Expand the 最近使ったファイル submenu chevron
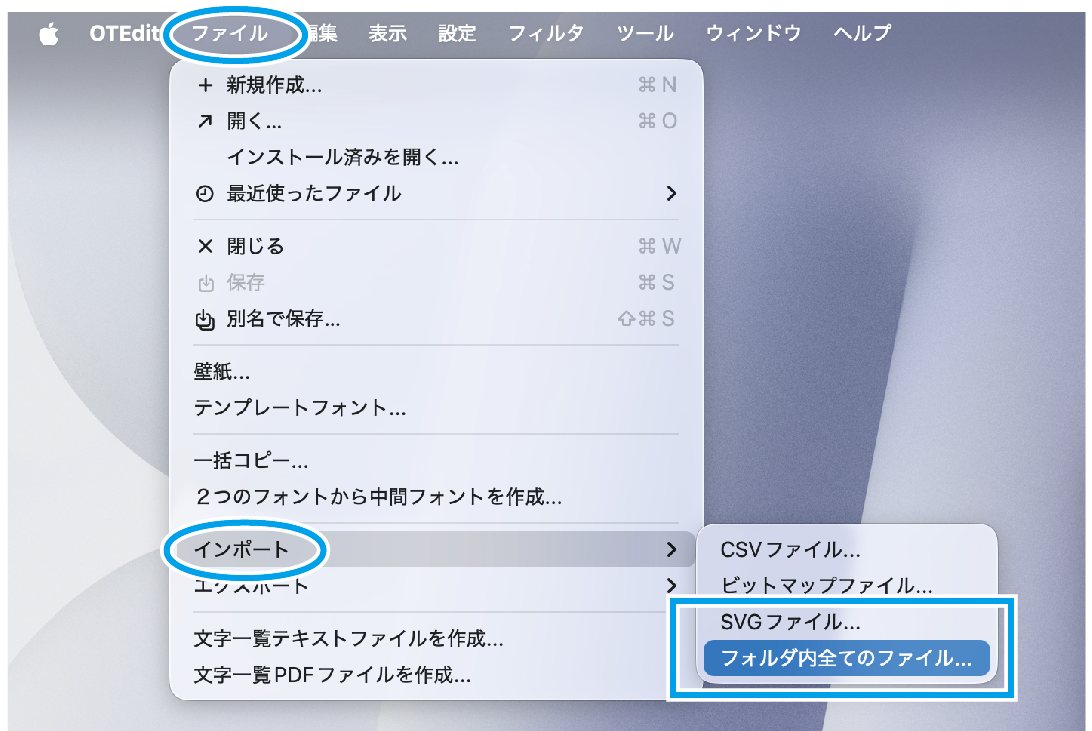The width and height of the screenshot is (1092, 731). (x=671, y=194)
